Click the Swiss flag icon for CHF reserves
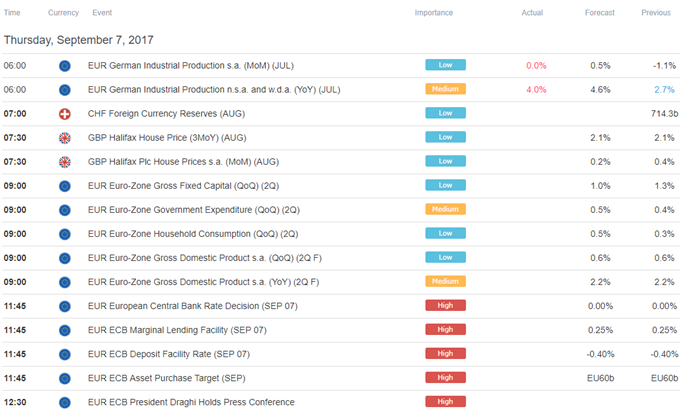Image resolution: width=680 pixels, height=412 pixels. coord(65,114)
